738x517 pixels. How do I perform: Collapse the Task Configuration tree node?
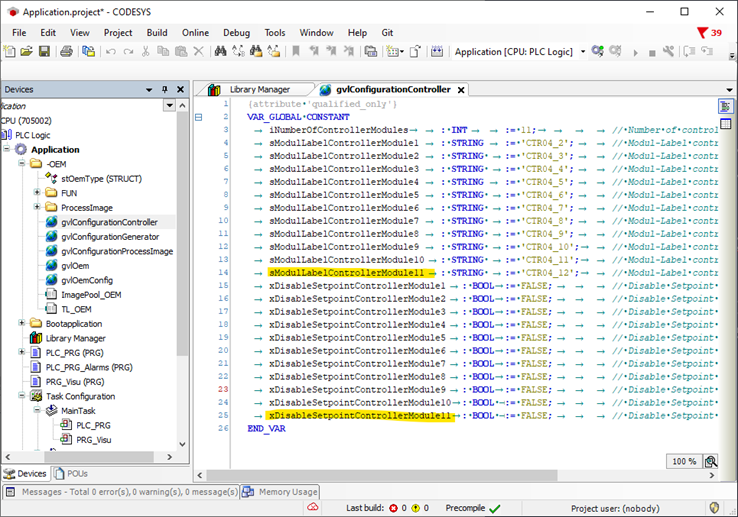tap(22, 396)
